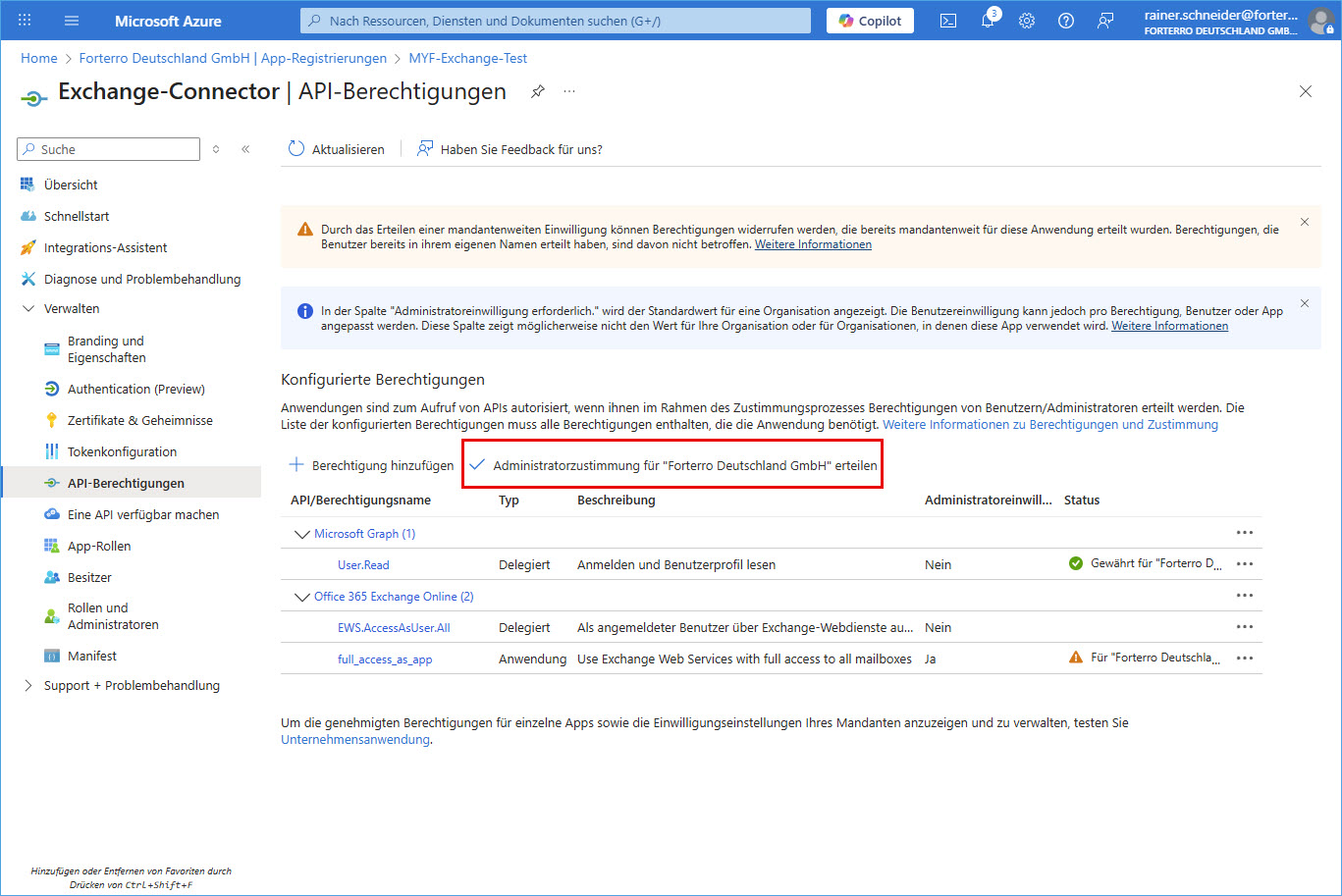Open Branding und Eigenschaften

point(106,349)
